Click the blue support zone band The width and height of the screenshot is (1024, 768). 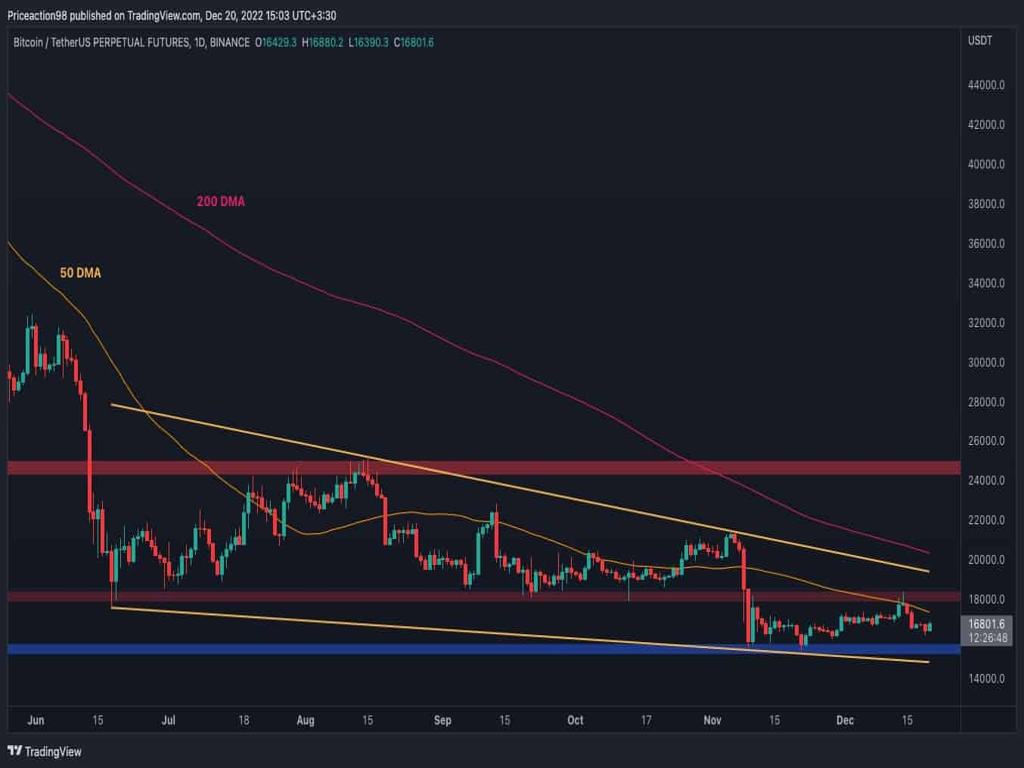click(480, 649)
